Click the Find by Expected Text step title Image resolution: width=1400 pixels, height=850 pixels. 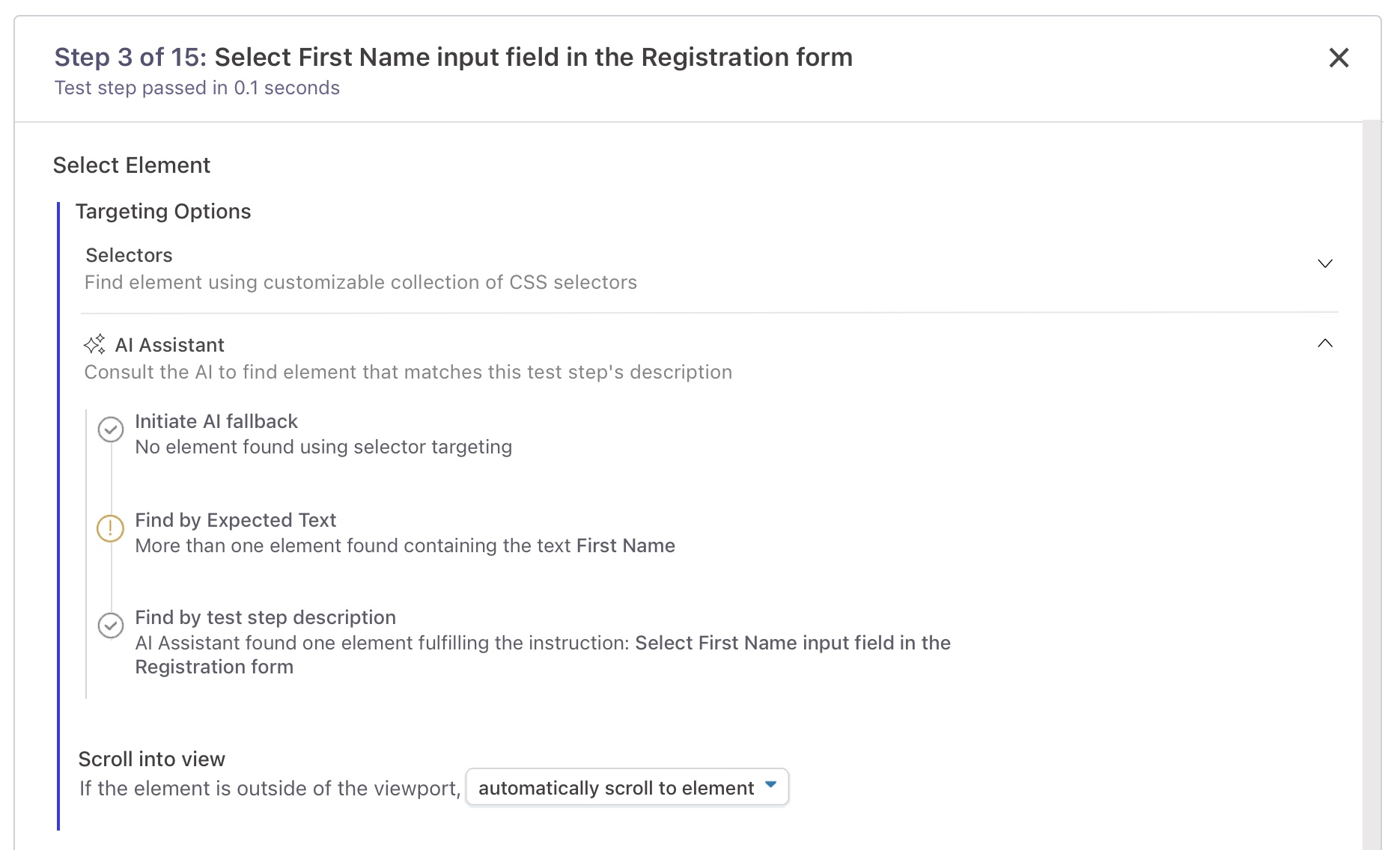(x=235, y=520)
